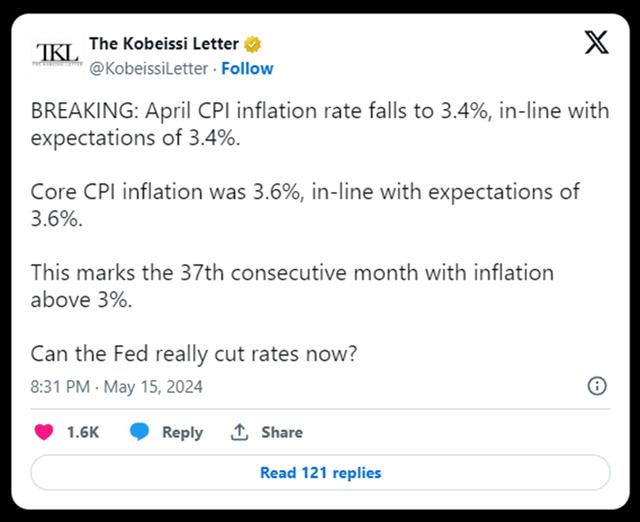Follow The Kobeissi Letter account
The width and height of the screenshot is (640, 522).
click(x=247, y=69)
